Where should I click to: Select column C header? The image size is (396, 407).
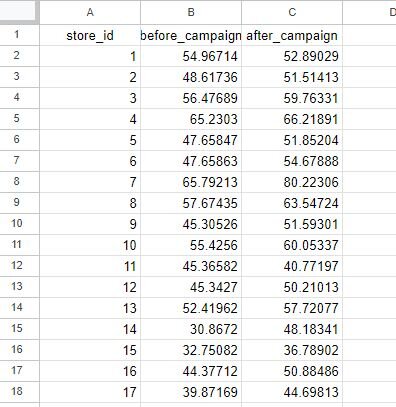[292, 12]
